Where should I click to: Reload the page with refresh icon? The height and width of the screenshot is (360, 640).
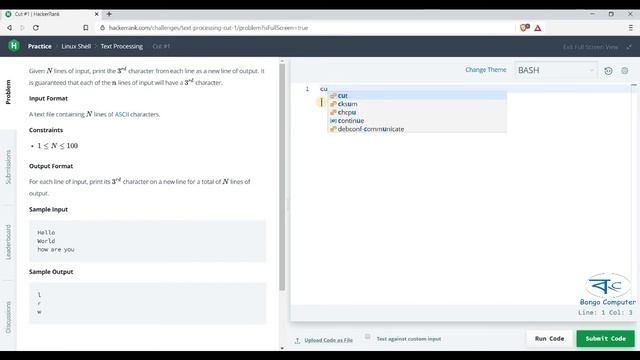[x=36, y=28]
